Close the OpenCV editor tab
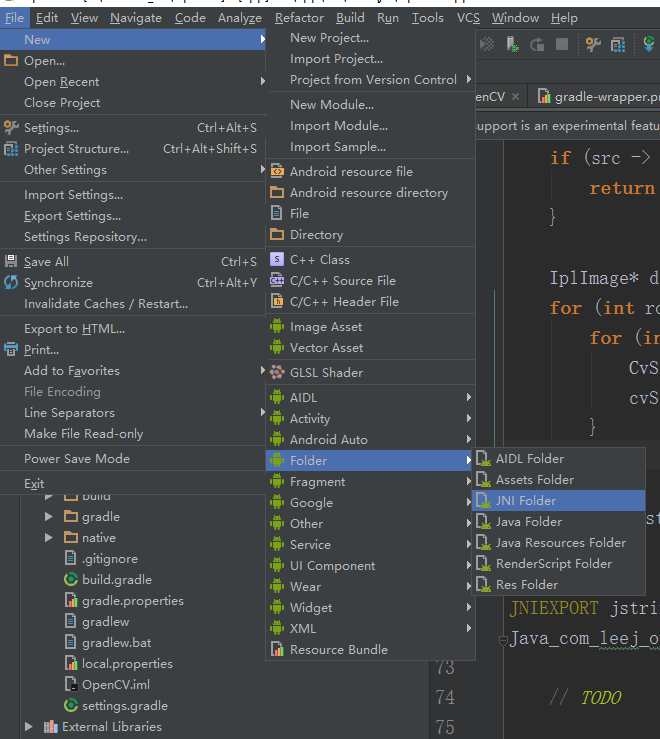Viewport: 660px width, 739px height. (515, 96)
